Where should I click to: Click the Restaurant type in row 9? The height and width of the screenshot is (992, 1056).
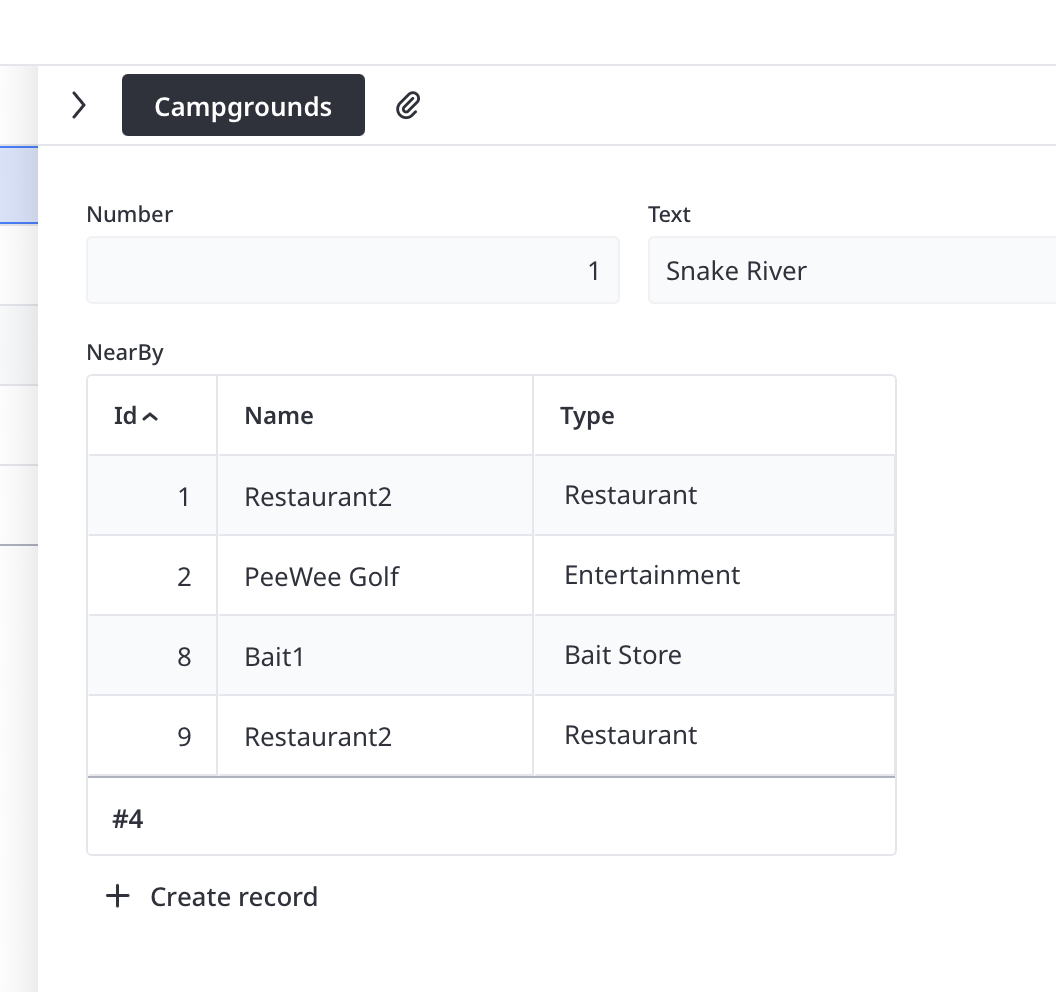(630, 735)
